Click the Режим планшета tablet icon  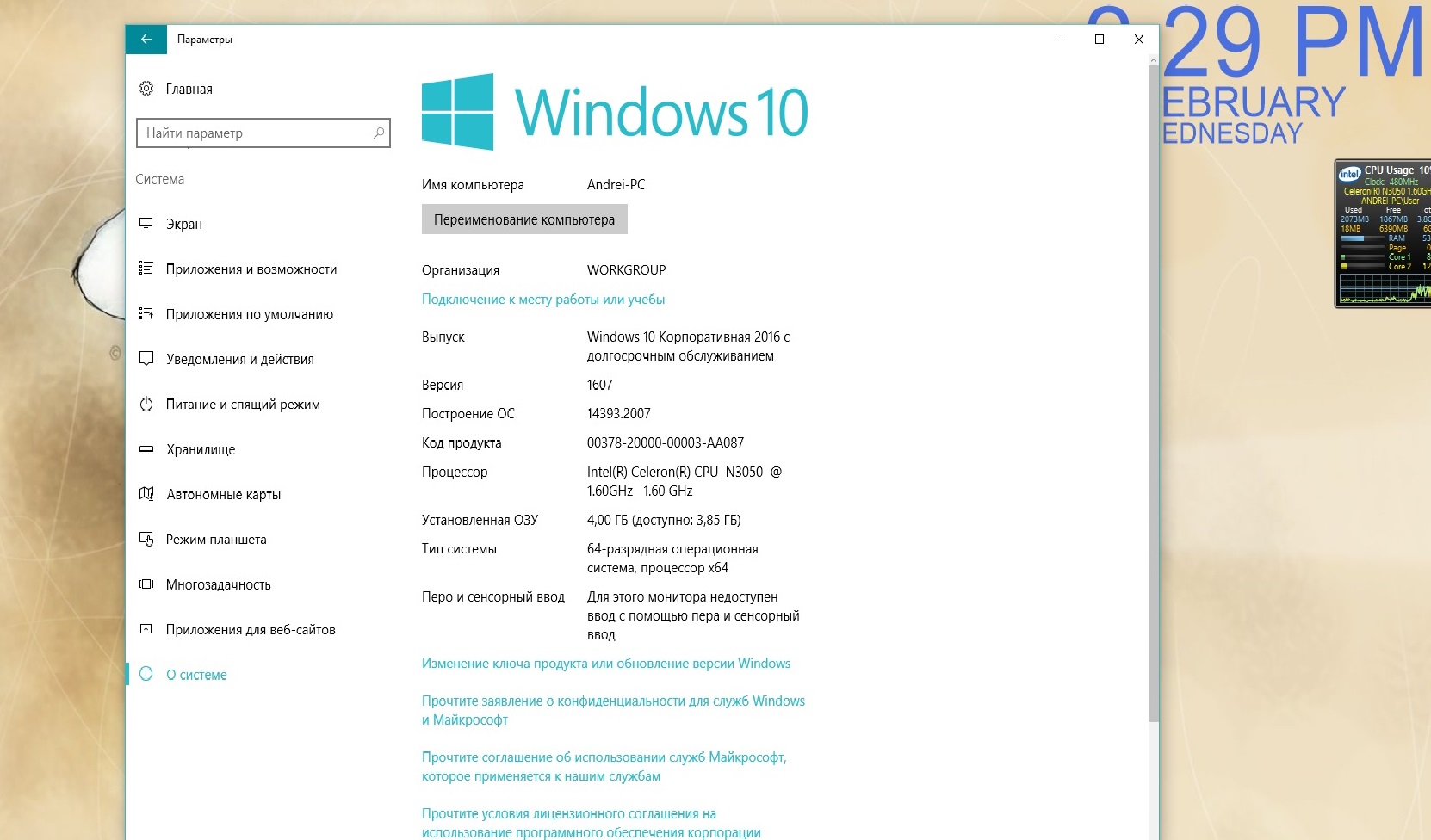[x=146, y=539]
